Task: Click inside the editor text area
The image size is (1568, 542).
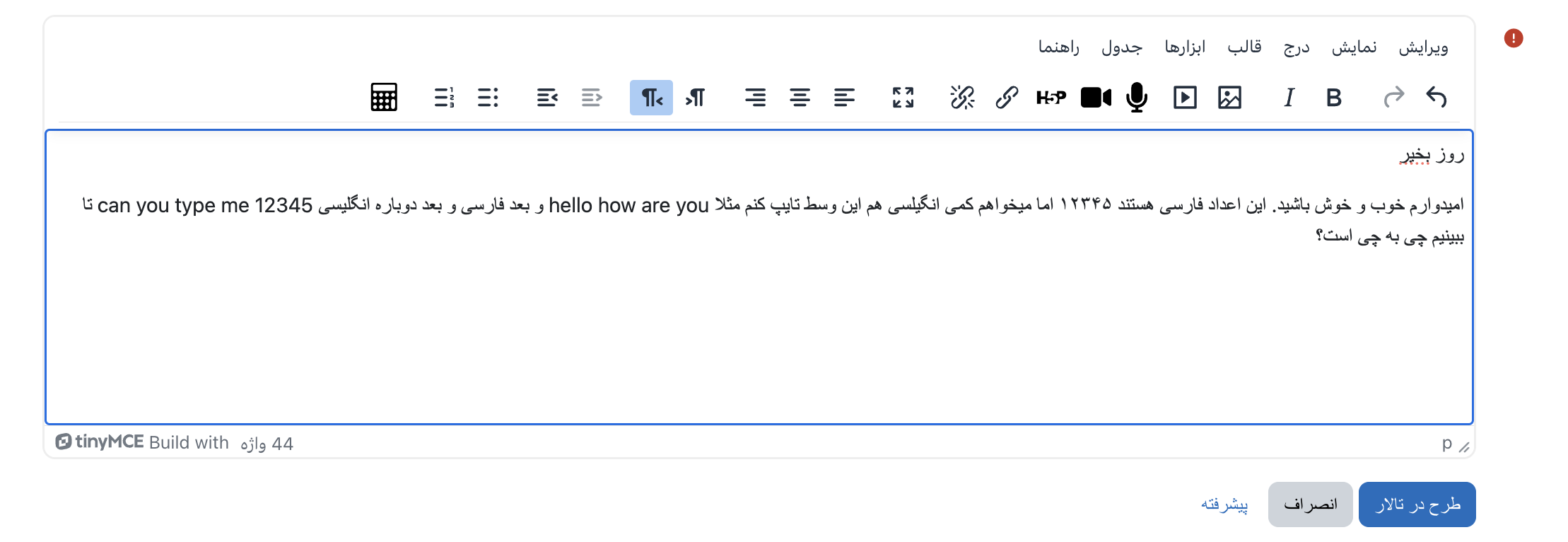Action: pos(759,325)
